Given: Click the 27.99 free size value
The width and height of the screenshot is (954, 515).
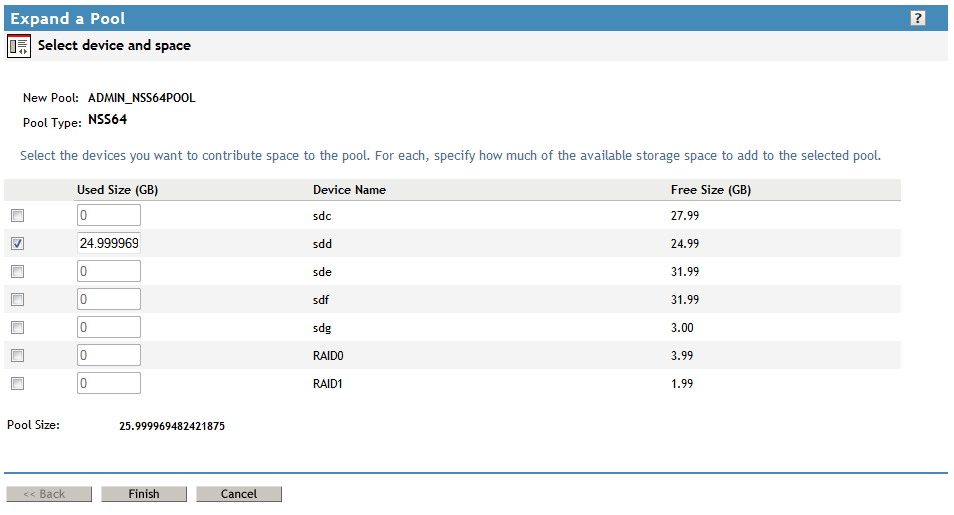Looking at the screenshot, I should click(x=685, y=215).
